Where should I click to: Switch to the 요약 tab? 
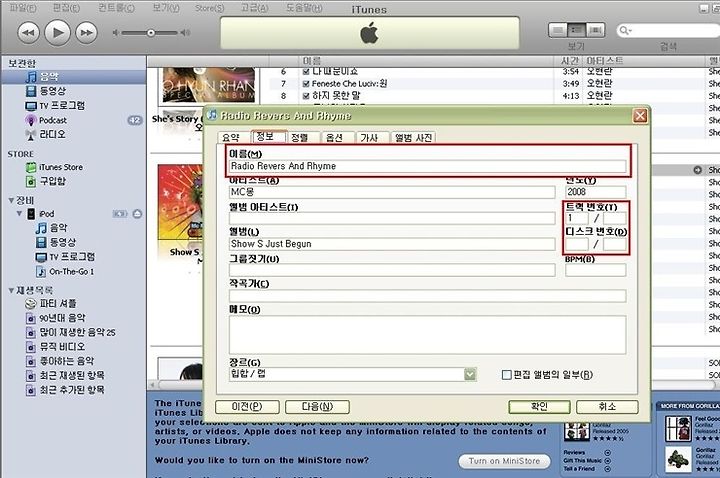point(231,137)
